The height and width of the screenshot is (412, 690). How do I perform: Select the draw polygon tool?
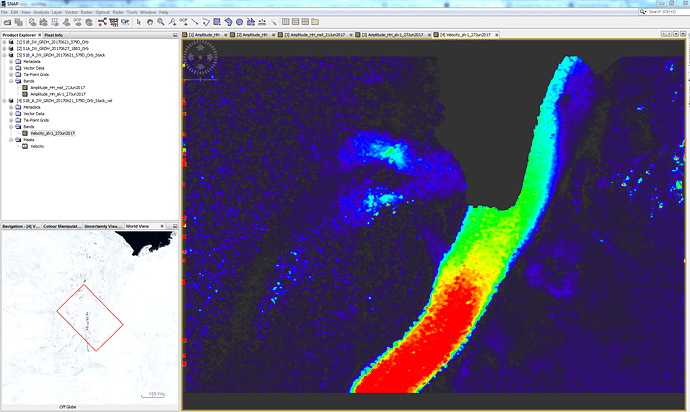click(x=228, y=22)
